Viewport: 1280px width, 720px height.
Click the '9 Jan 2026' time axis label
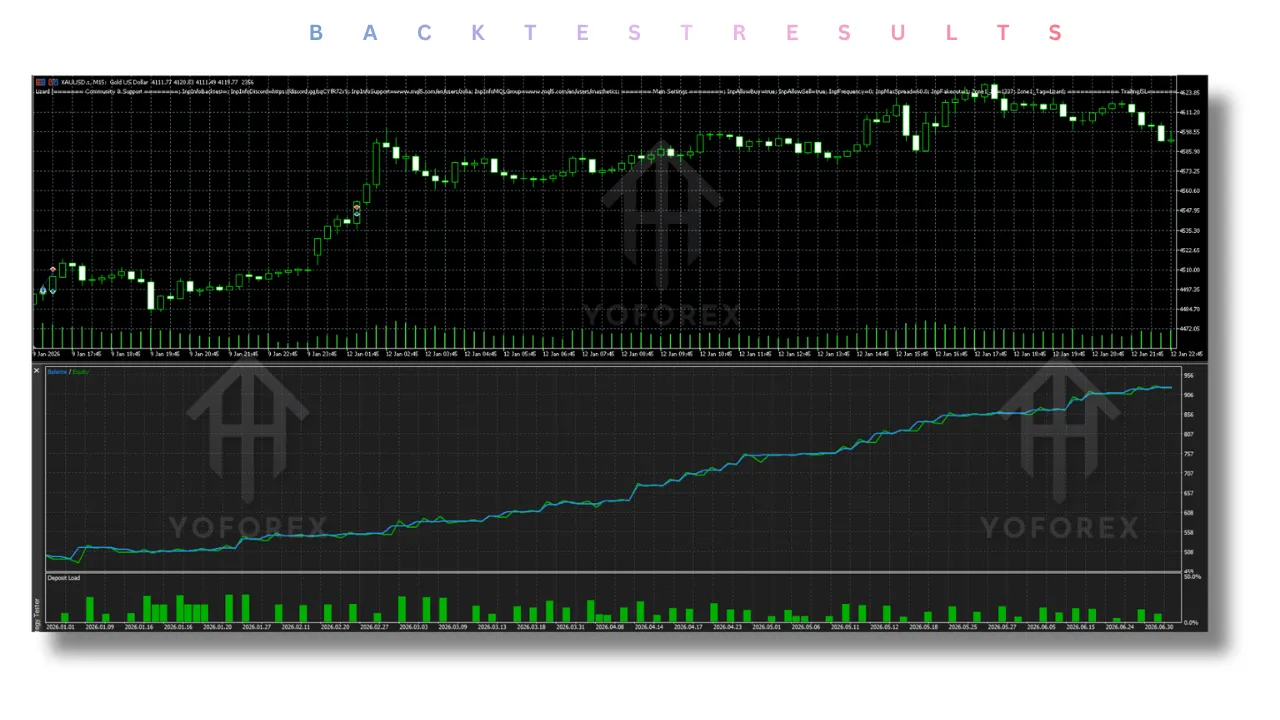pos(46,353)
